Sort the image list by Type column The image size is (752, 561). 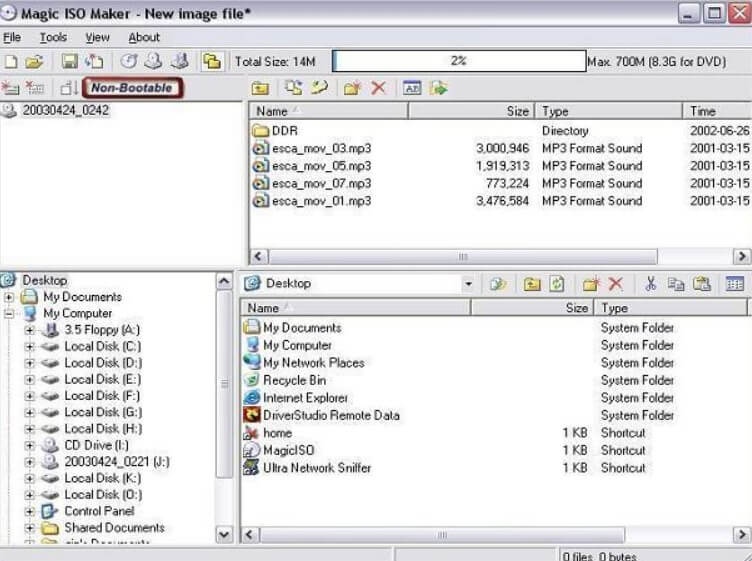pyautogui.click(x=609, y=111)
